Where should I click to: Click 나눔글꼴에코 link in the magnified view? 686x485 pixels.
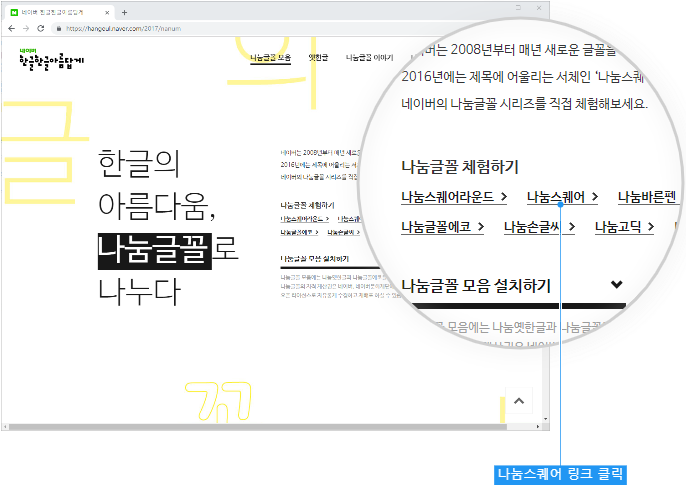pyautogui.click(x=442, y=227)
